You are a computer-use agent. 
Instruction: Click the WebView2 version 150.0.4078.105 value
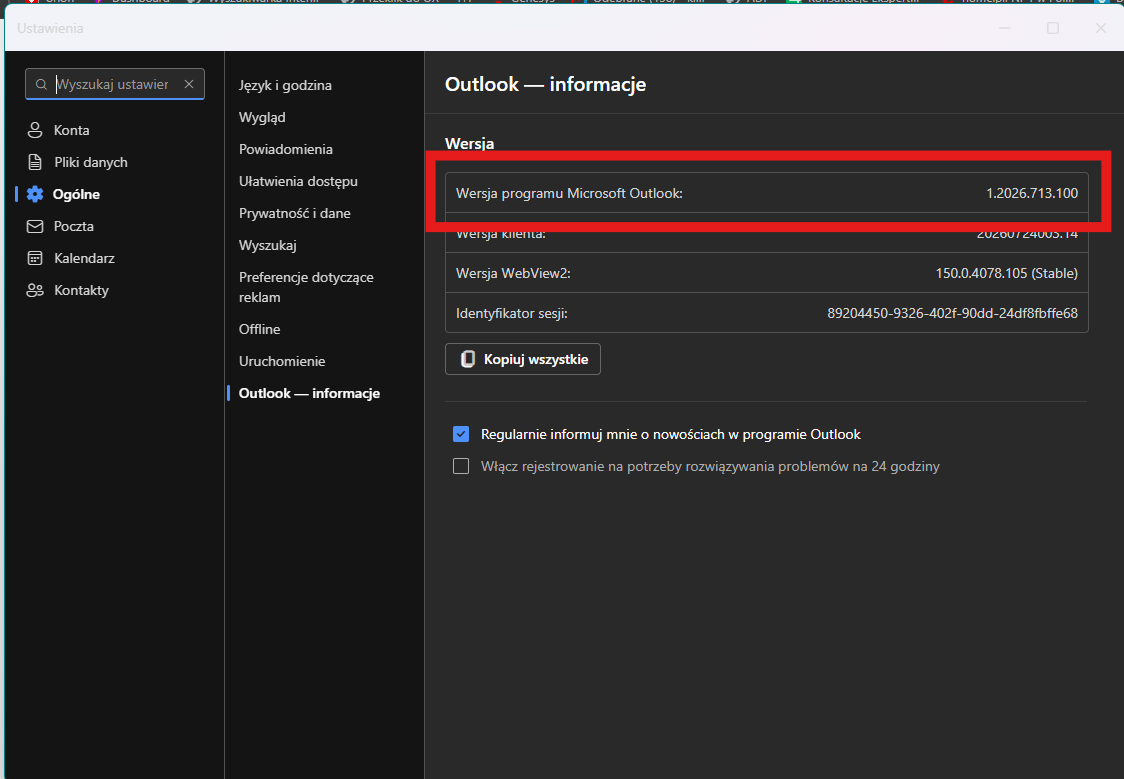(1006, 273)
